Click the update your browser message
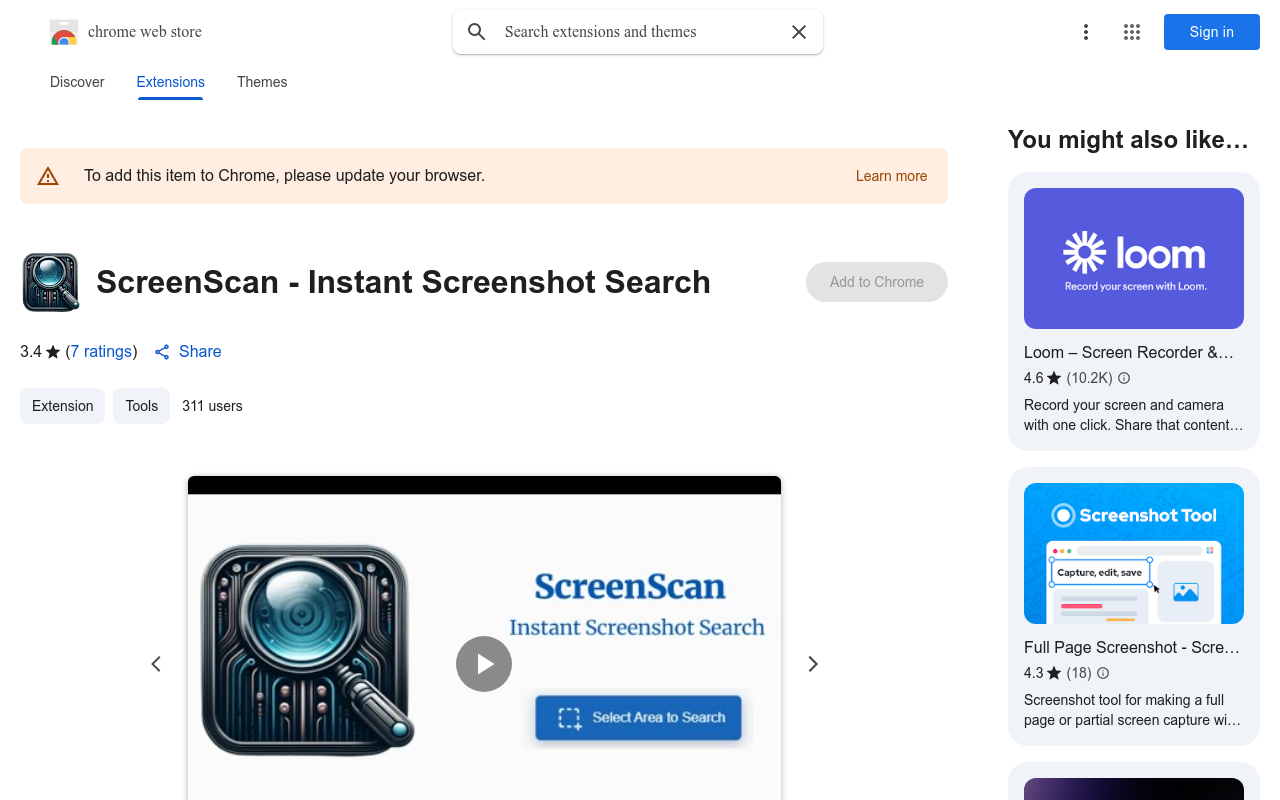 click(284, 176)
